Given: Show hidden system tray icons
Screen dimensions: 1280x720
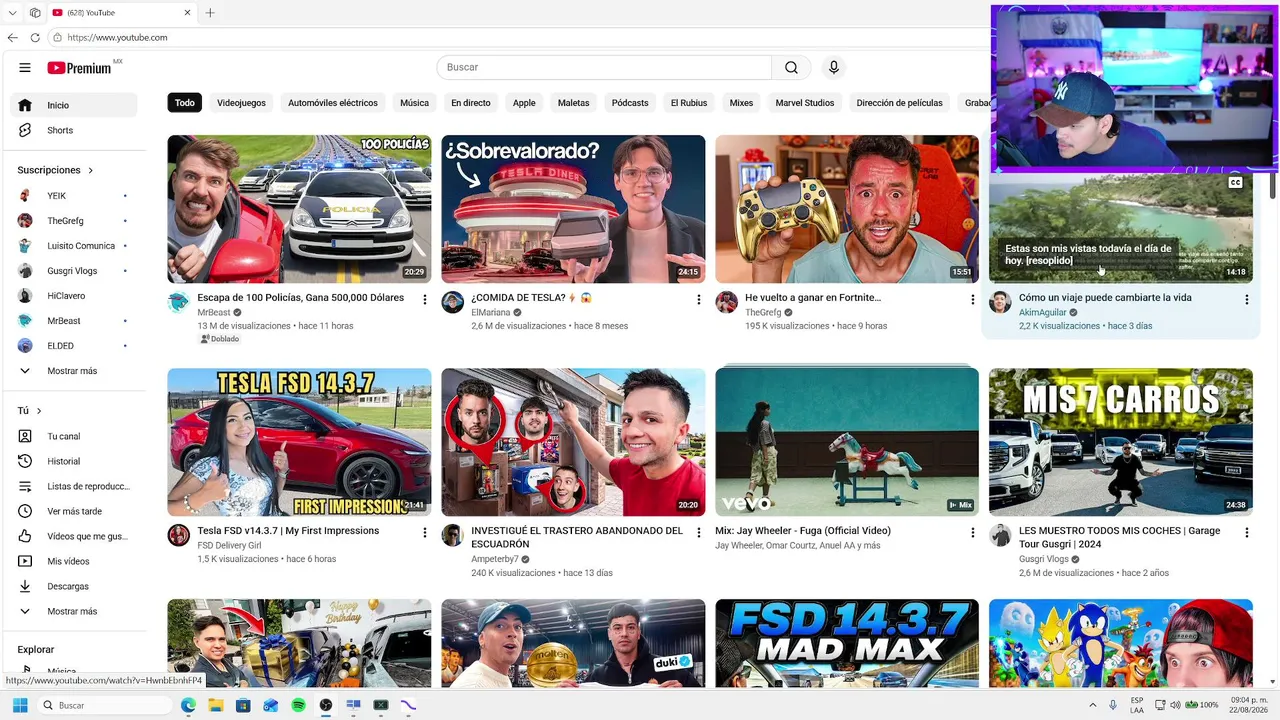Looking at the screenshot, I should 1093,705.
